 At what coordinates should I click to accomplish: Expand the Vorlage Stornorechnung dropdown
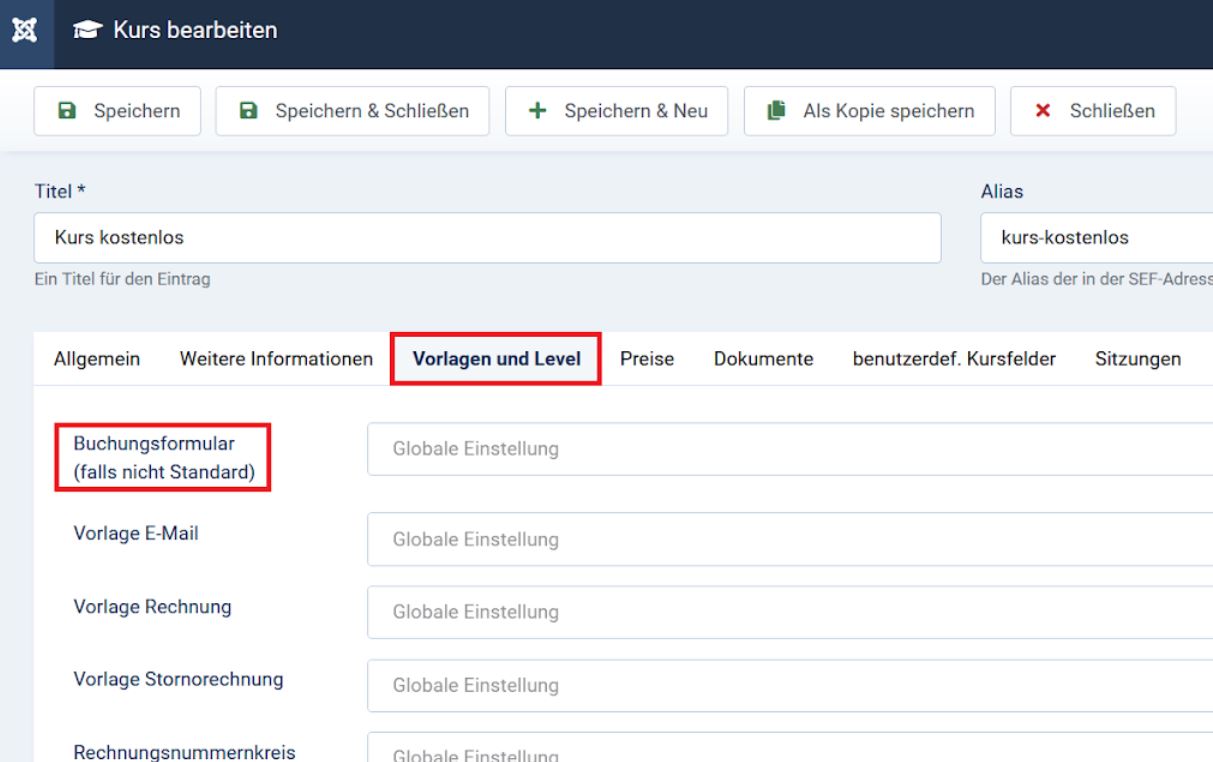790,686
